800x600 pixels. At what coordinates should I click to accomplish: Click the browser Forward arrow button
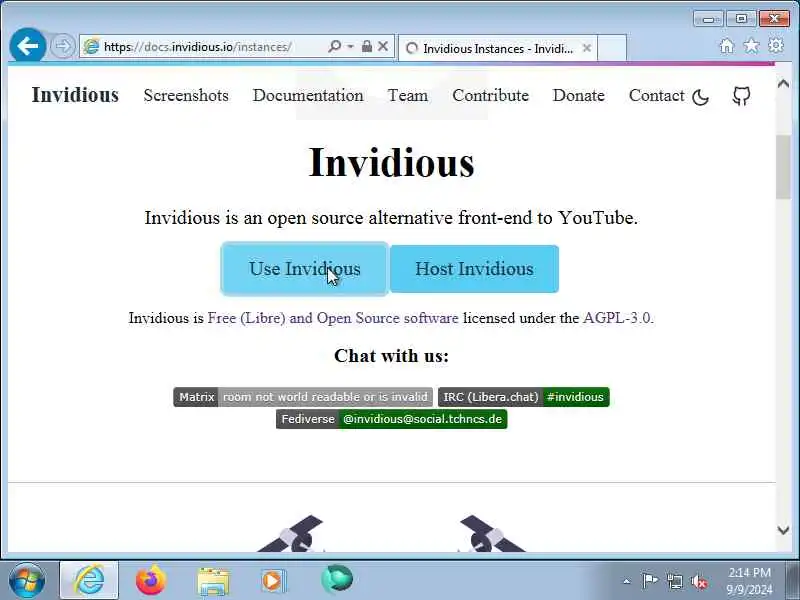pos(63,46)
